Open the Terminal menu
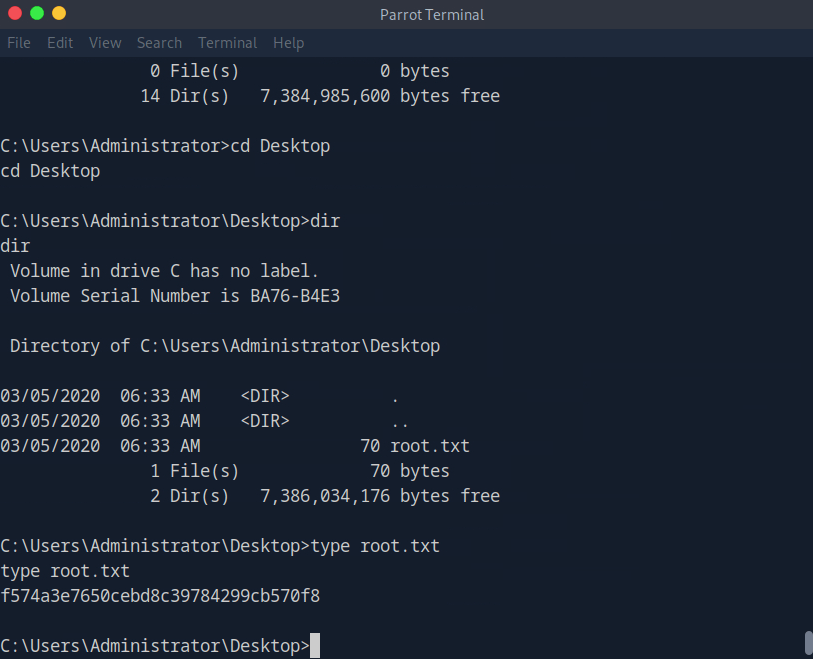Screen dimensions: 813x659 coord(227,43)
